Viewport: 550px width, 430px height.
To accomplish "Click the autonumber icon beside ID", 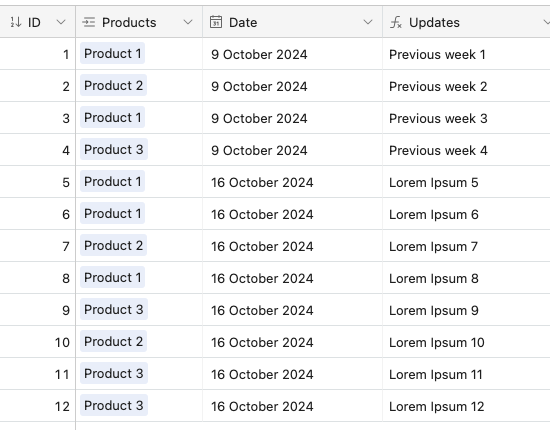I will tap(16, 22).
